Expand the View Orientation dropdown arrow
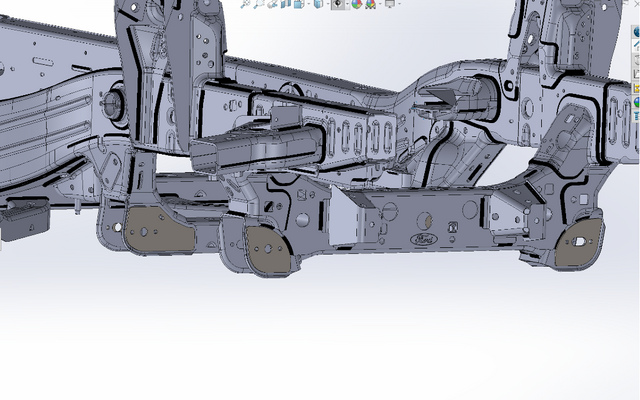The image size is (640, 400). [308, 4]
